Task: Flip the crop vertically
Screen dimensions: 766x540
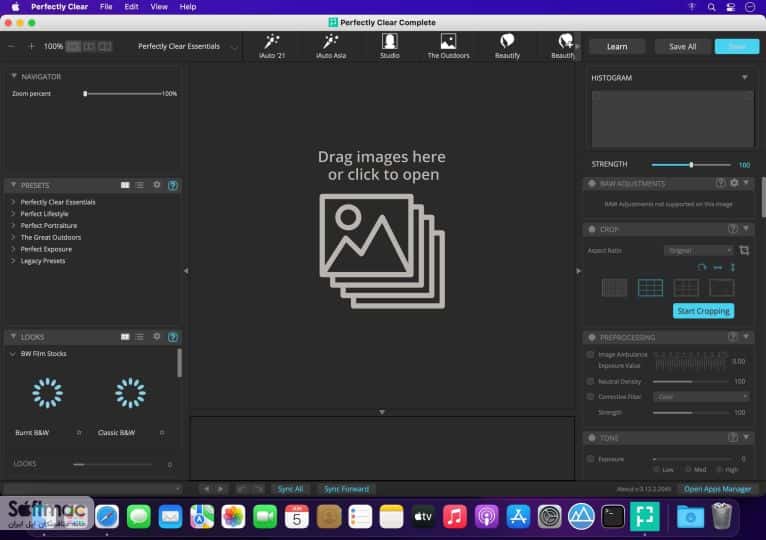Action: (x=732, y=267)
